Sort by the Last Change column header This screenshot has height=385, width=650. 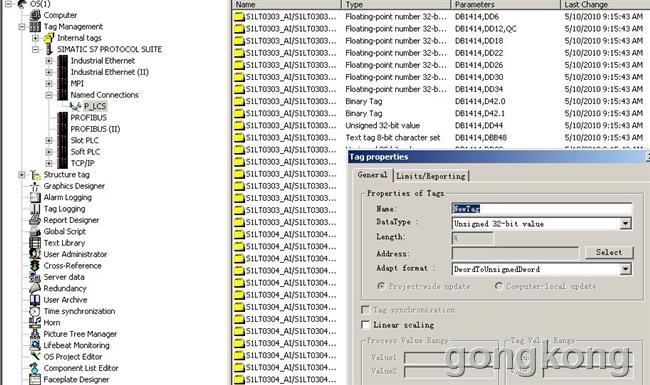(605, 5)
